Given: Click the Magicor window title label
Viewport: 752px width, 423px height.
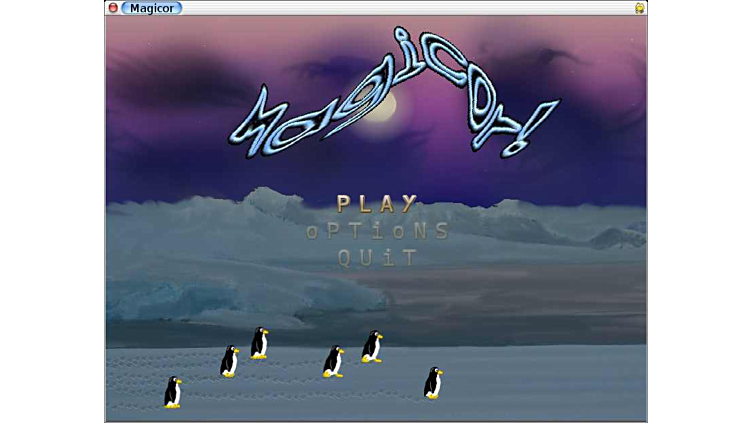Looking at the screenshot, I should pyautogui.click(x=151, y=8).
